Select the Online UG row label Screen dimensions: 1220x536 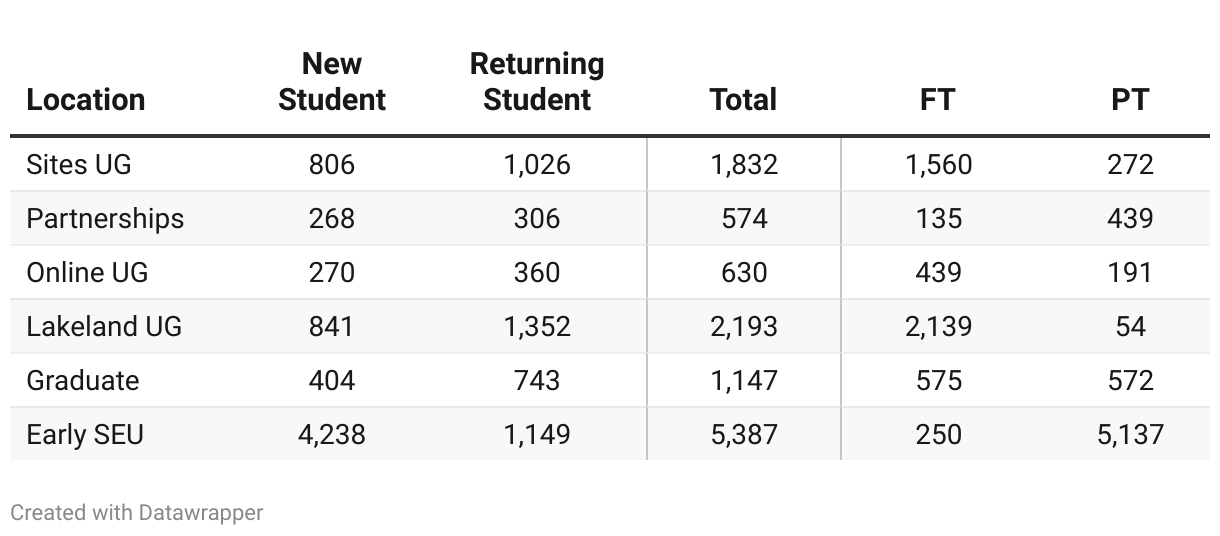(x=87, y=272)
